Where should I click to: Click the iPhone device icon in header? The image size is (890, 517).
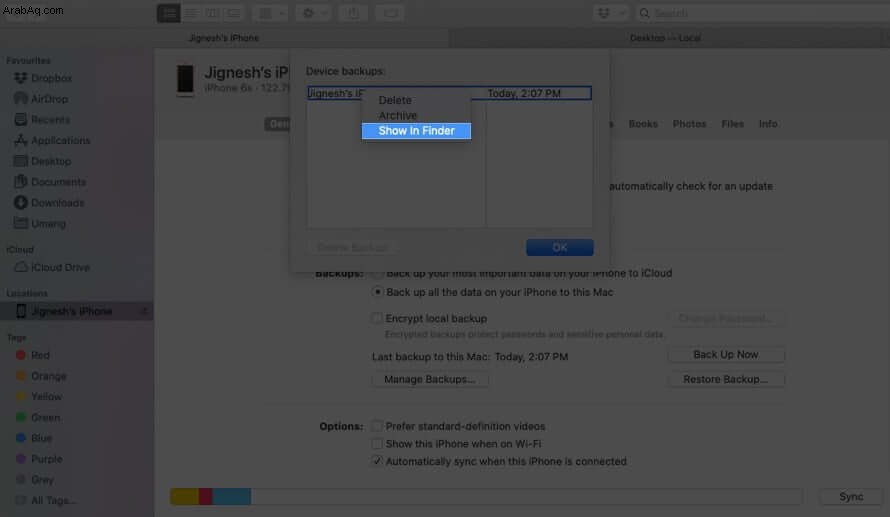coord(185,80)
